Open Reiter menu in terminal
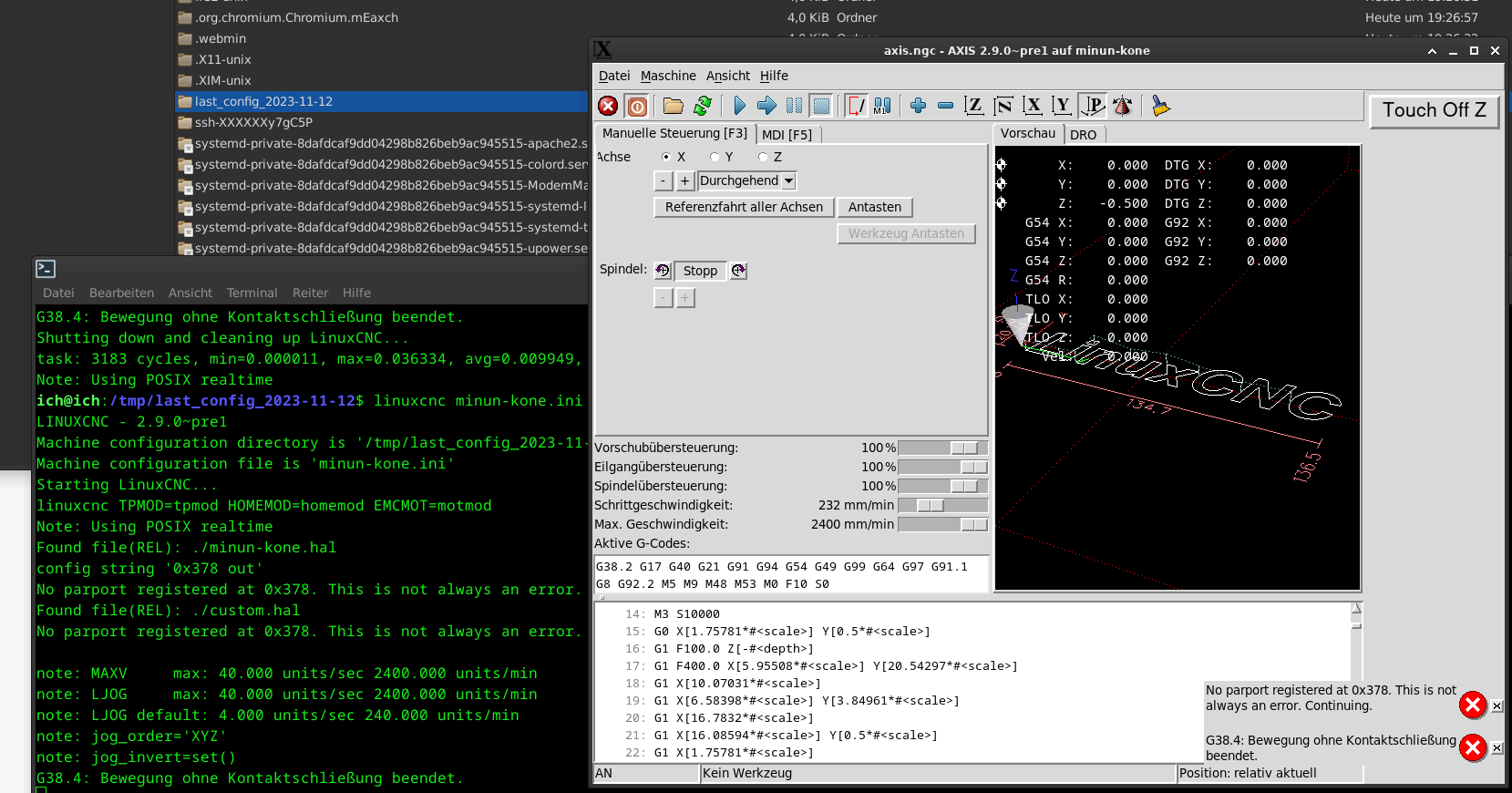Screen dimensions: 1512x793 pyautogui.click(x=310, y=293)
